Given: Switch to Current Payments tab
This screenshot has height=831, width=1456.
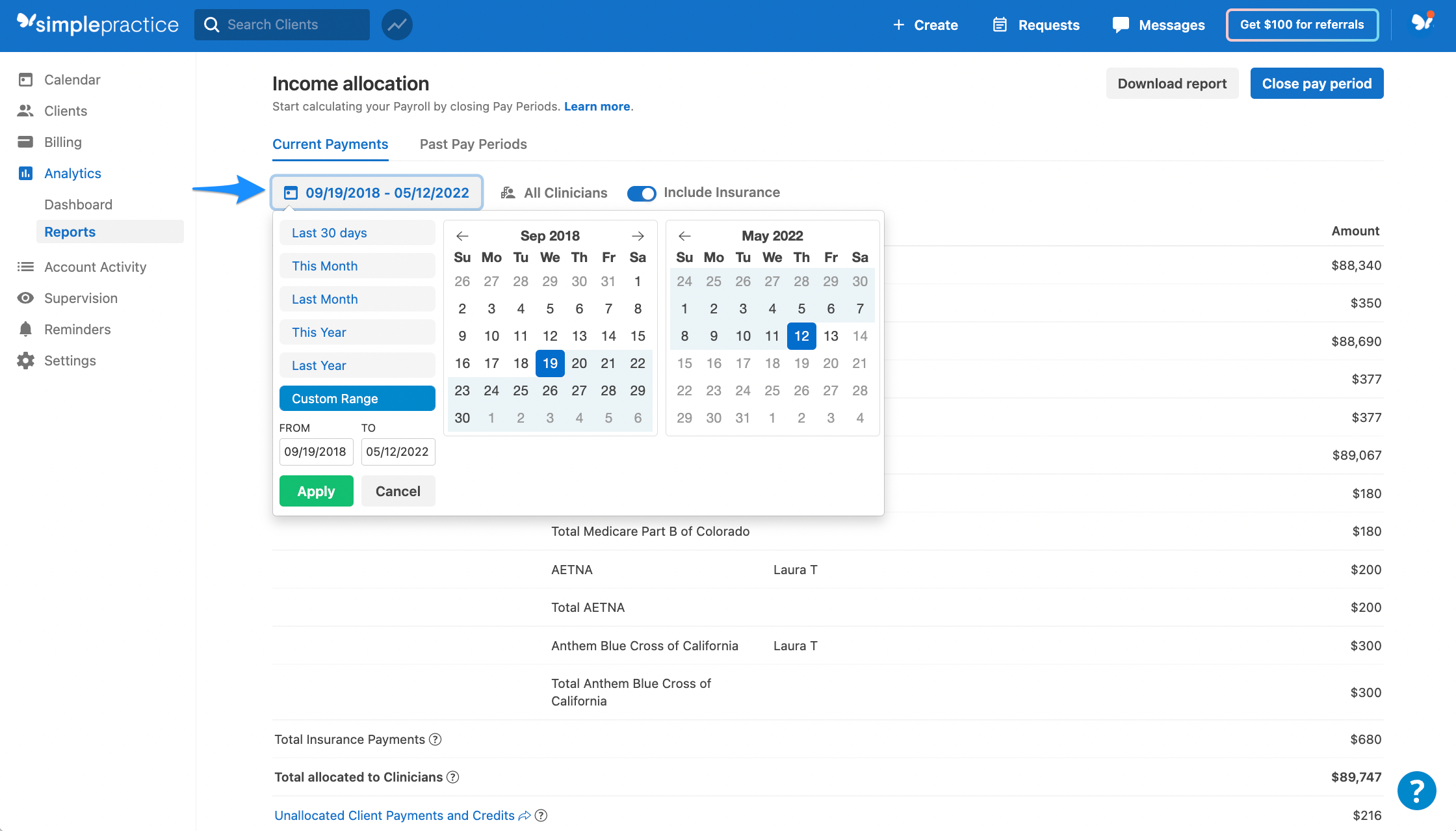Looking at the screenshot, I should click(330, 144).
